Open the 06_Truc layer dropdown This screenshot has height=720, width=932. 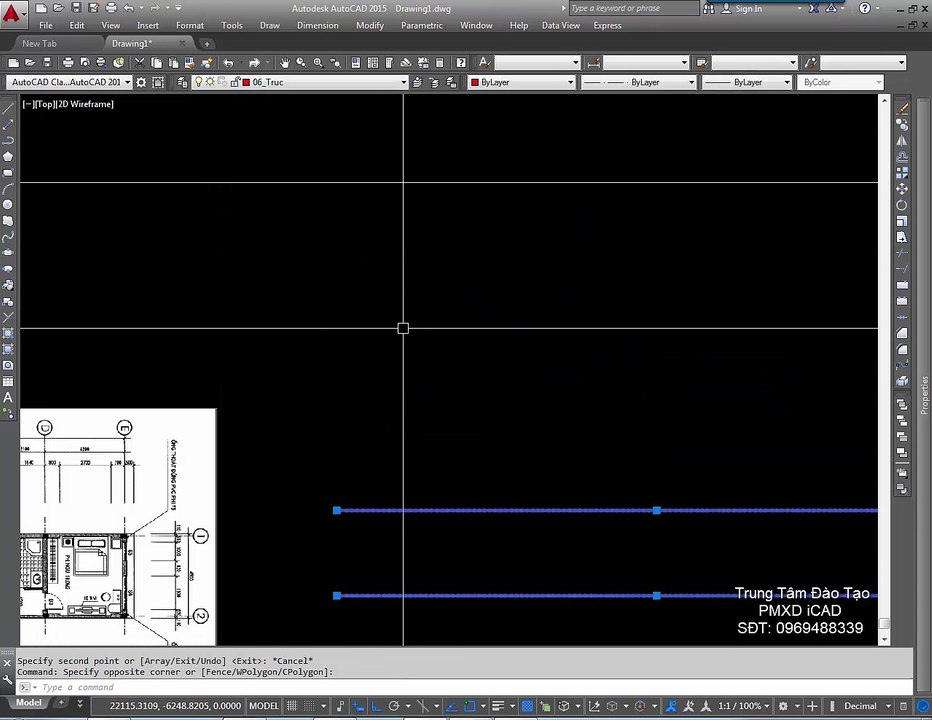404,82
